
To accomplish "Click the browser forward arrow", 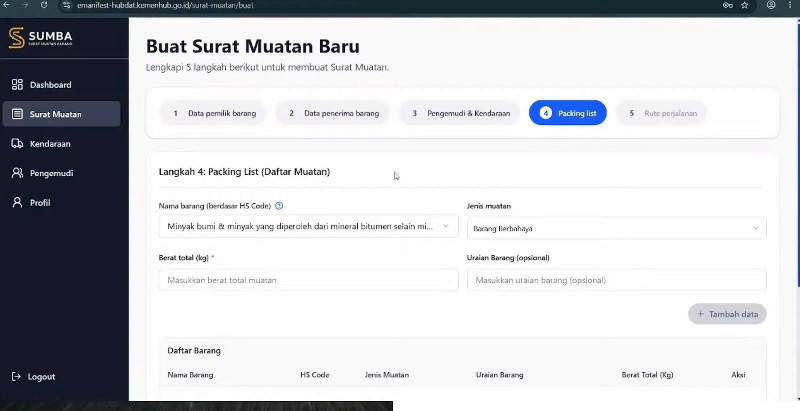I will point(25,5).
